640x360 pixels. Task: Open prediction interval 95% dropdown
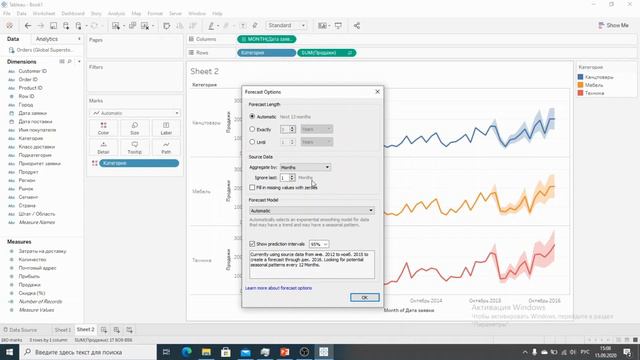(x=319, y=244)
